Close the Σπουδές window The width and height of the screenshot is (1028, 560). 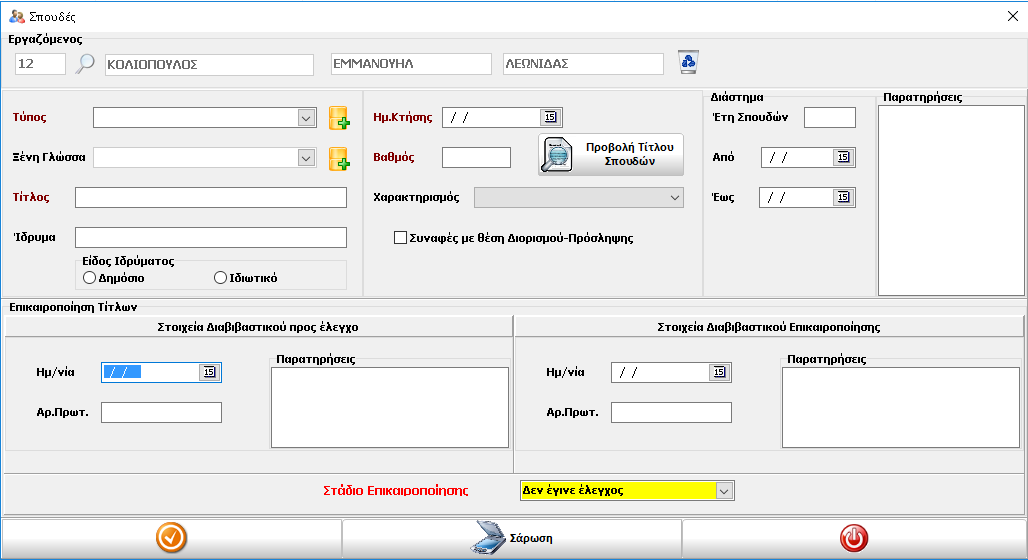coord(1013,16)
